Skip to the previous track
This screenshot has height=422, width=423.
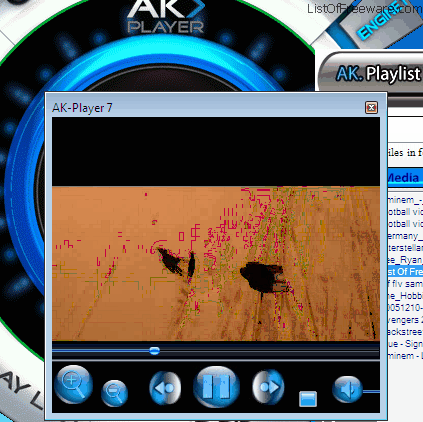pyautogui.click(x=165, y=388)
